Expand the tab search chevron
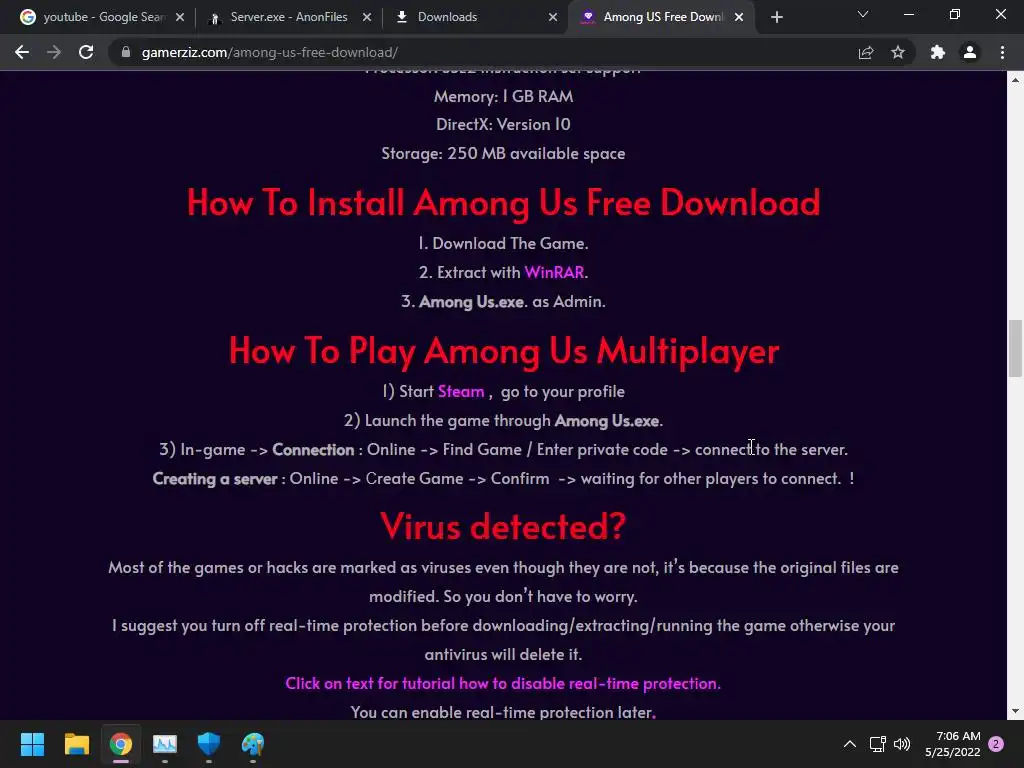Image resolution: width=1024 pixels, height=768 pixels. [863, 14]
